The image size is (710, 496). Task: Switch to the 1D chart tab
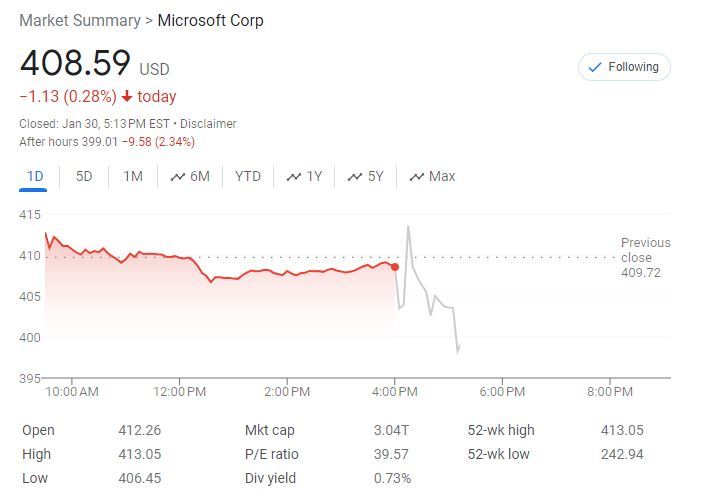[x=35, y=177]
